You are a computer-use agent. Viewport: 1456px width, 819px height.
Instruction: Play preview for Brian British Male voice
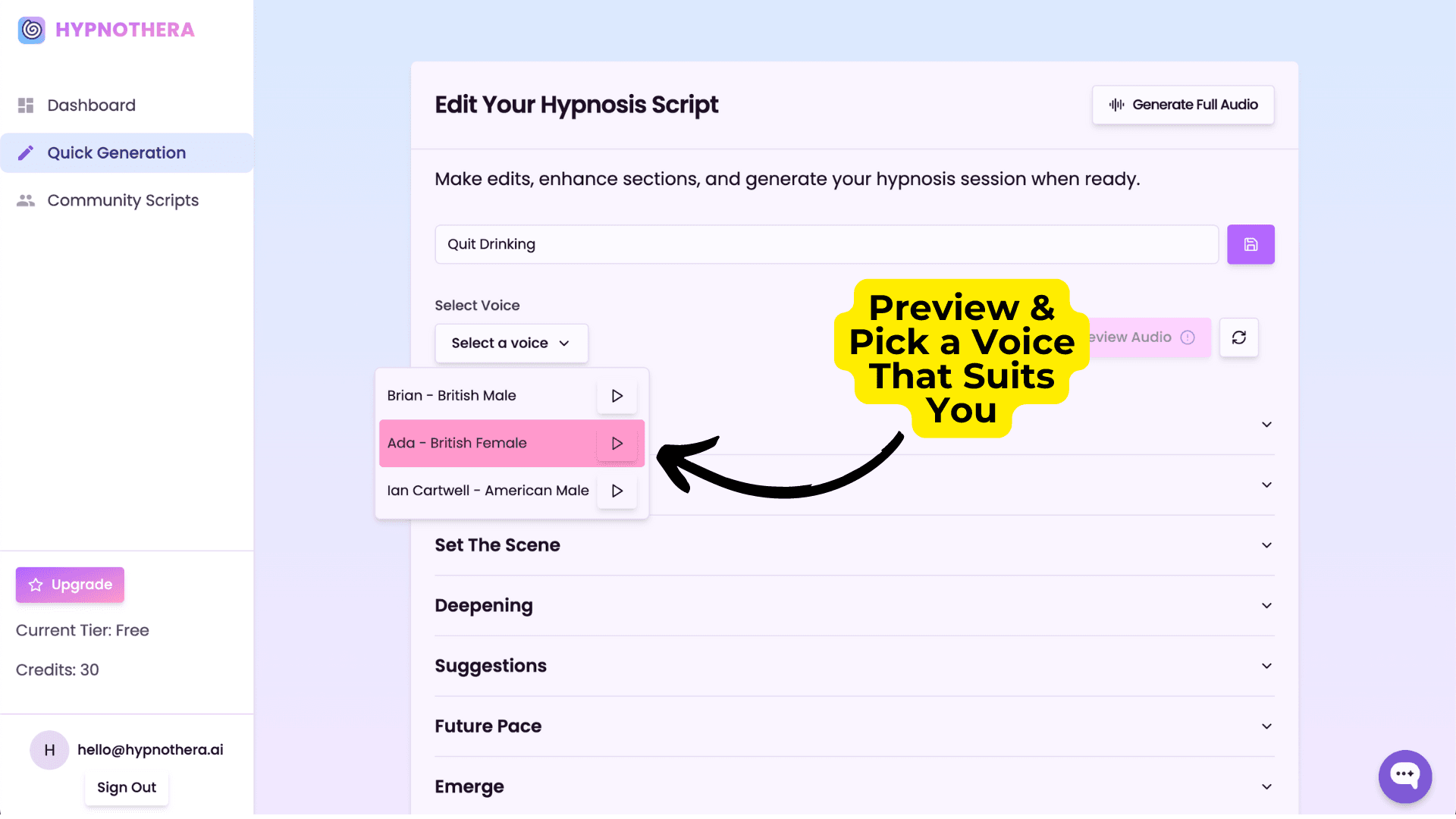click(618, 395)
